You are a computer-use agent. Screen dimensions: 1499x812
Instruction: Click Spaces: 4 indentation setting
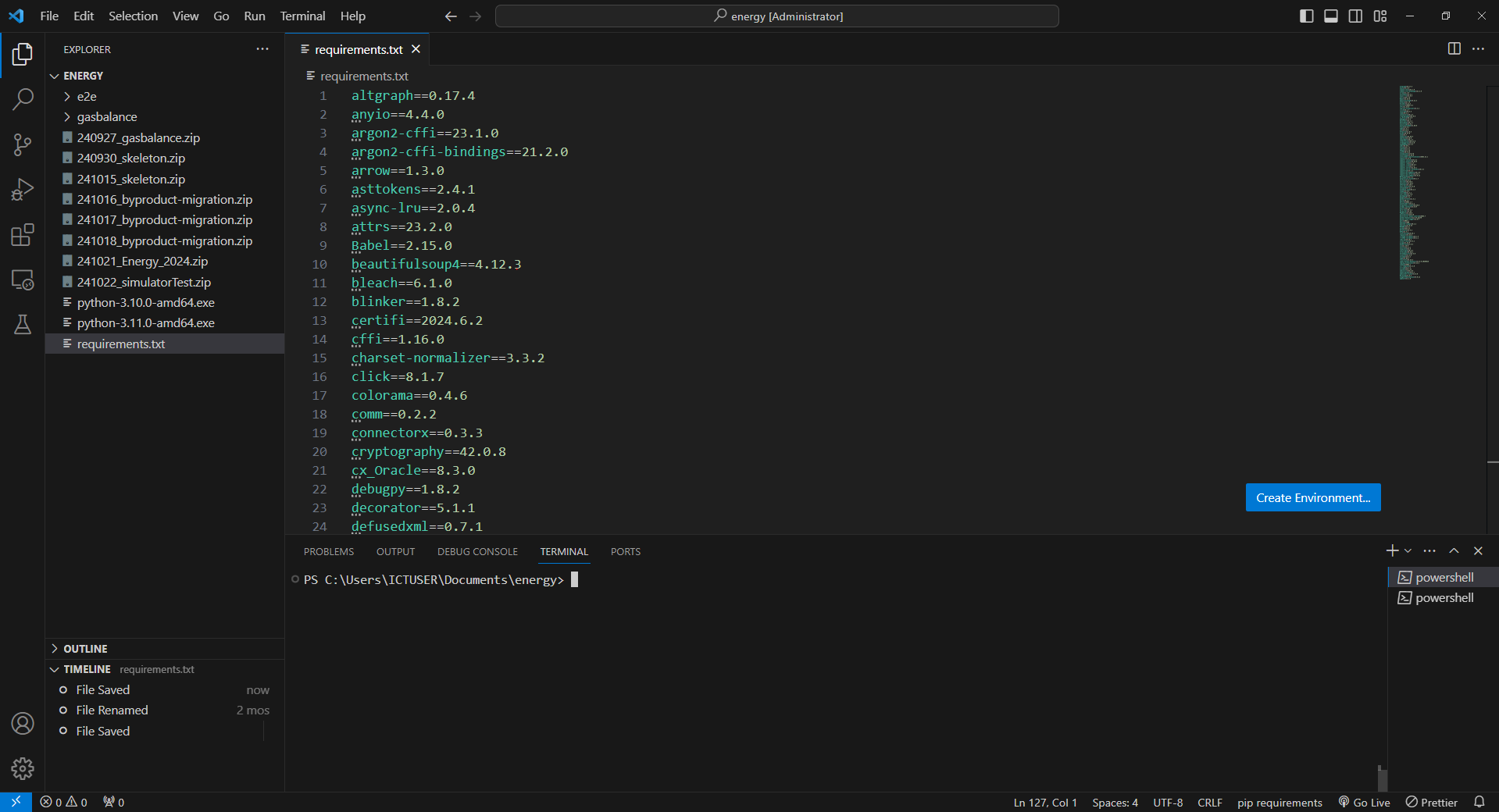coord(1115,802)
